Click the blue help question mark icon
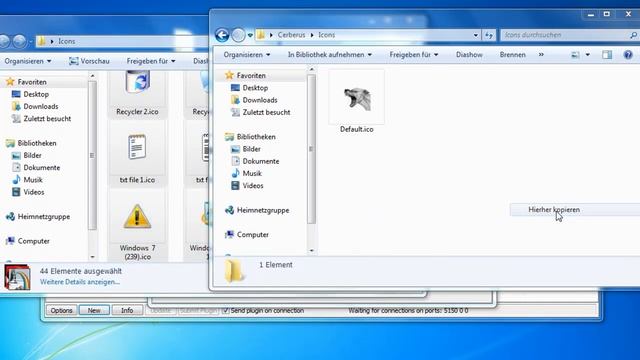The image size is (640, 360). (x=628, y=55)
